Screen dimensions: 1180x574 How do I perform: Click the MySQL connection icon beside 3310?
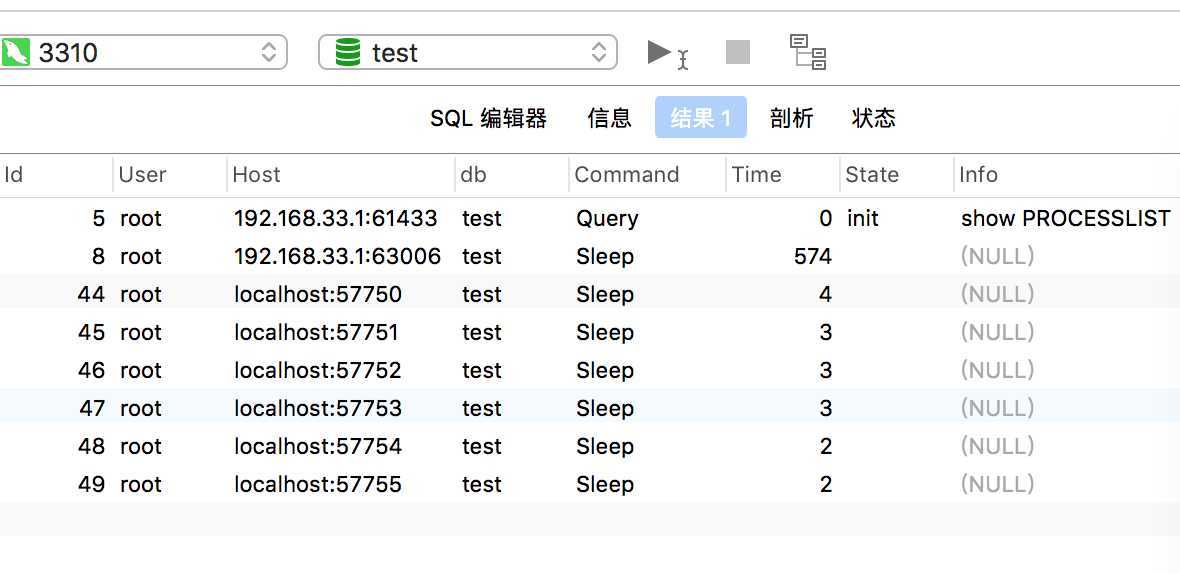click(x=16, y=53)
